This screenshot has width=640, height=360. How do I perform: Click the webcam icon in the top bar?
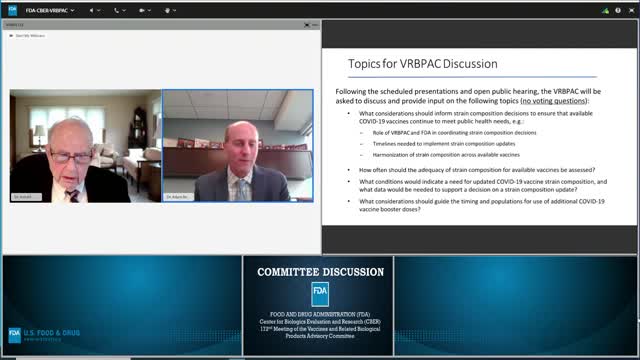pyautogui.click(x=142, y=11)
